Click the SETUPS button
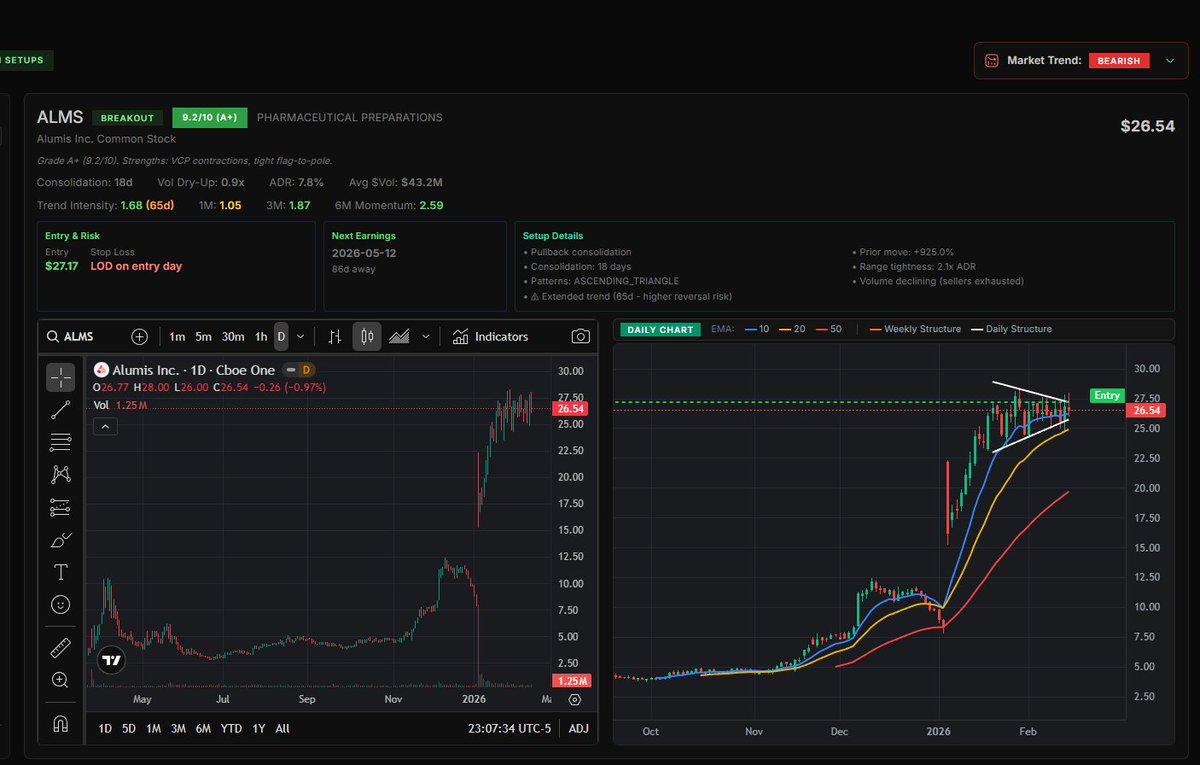Screen dimensions: 1200x765 (25, 60)
